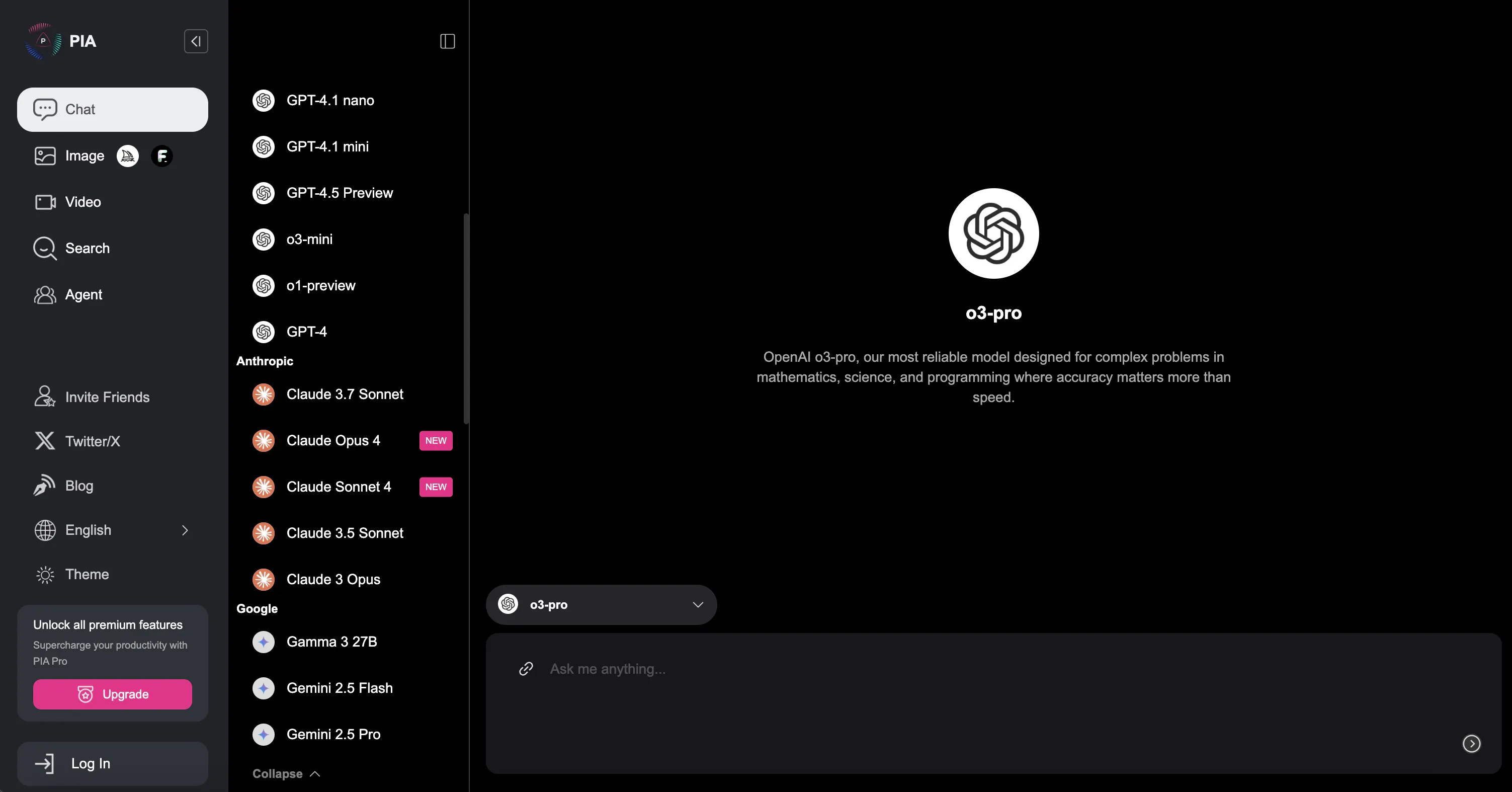Toggle the model list panel icon
Image resolution: width=1512 pixels, height=792 pixels.
pos(447,41)
